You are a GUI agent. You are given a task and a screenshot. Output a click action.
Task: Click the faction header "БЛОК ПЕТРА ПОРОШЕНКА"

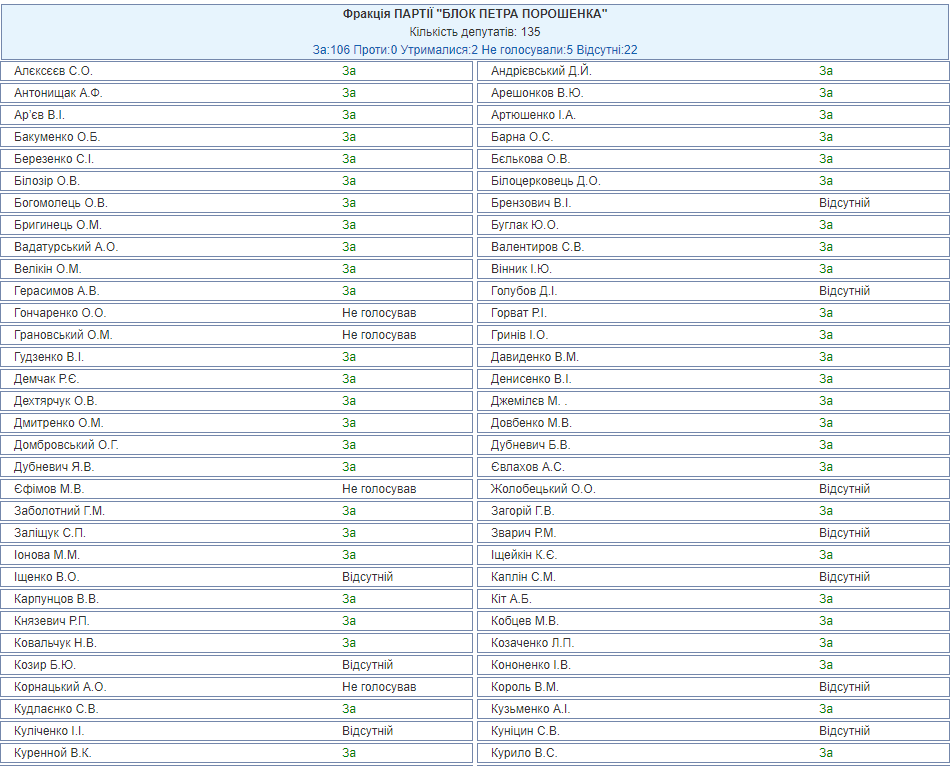point(475,14)
